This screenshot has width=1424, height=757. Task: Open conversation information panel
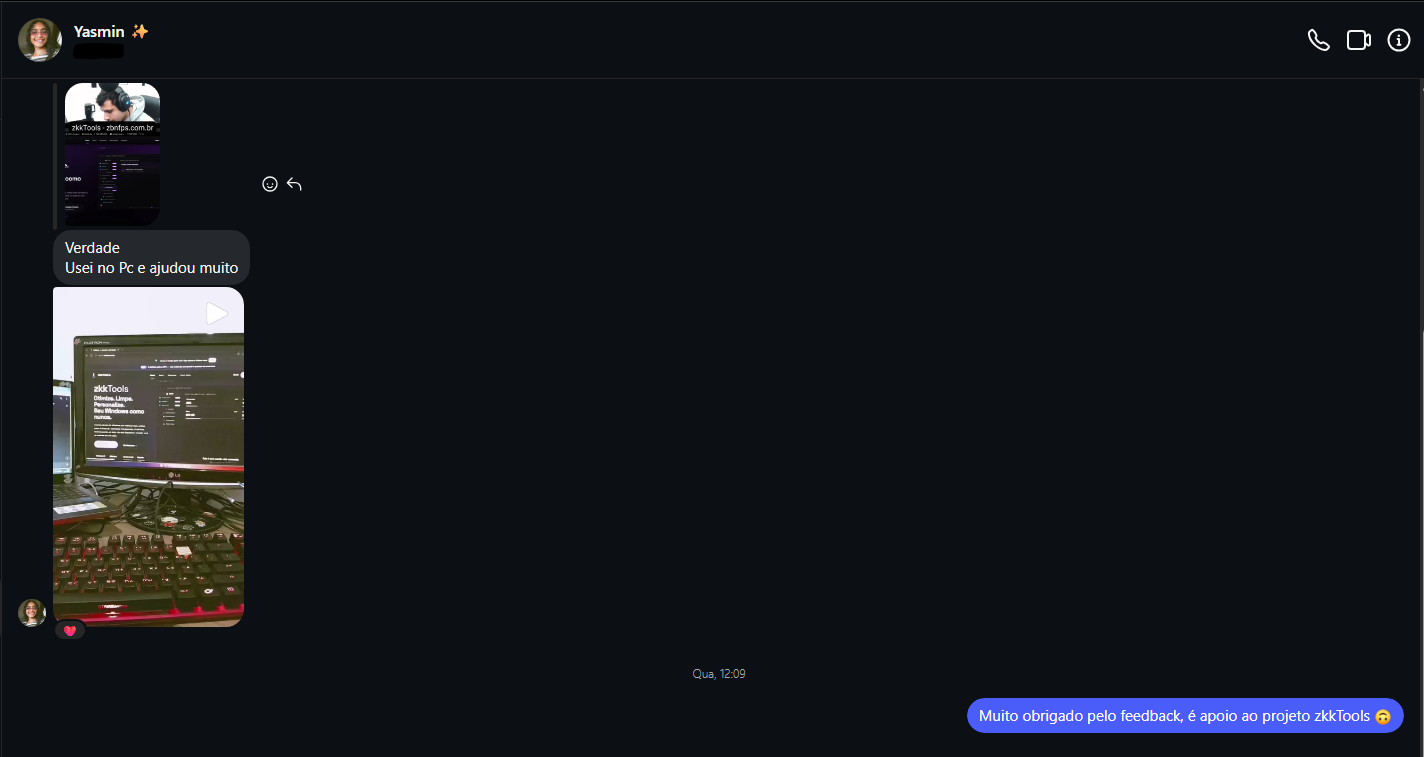(1399, 40)
